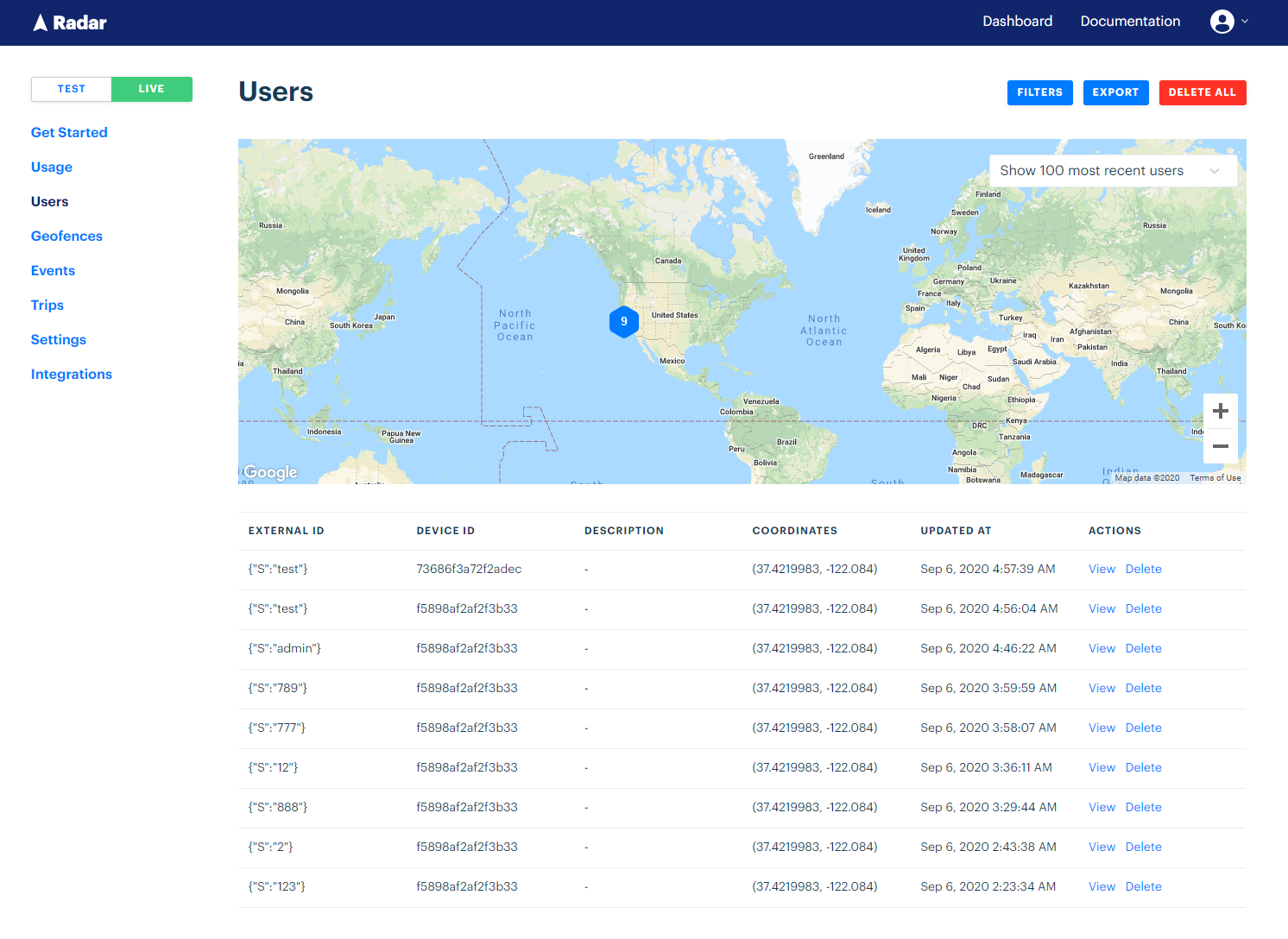Switch to TEST environment
Viewport: 1288px width, 939px height.
point(72,89)
